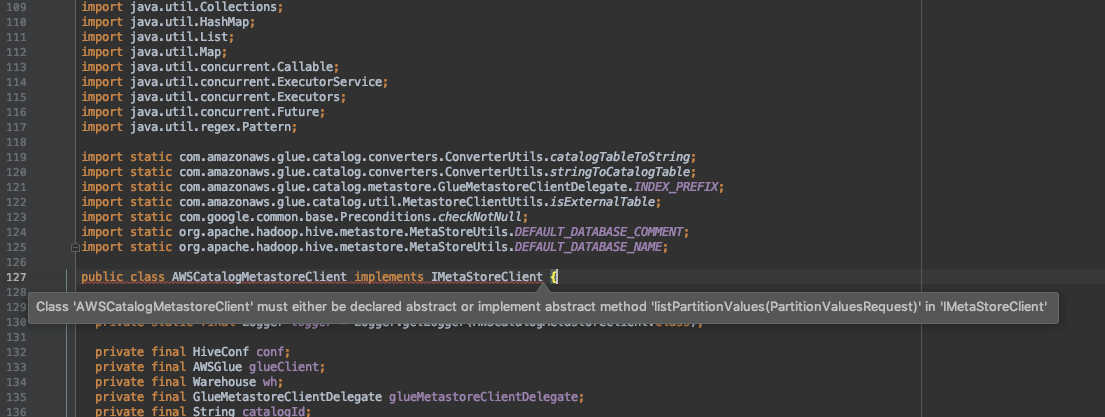The width and height of the screenshot is (1105, 417).
Task: Click 'String' type on line 136
Action: click(214, 412)
